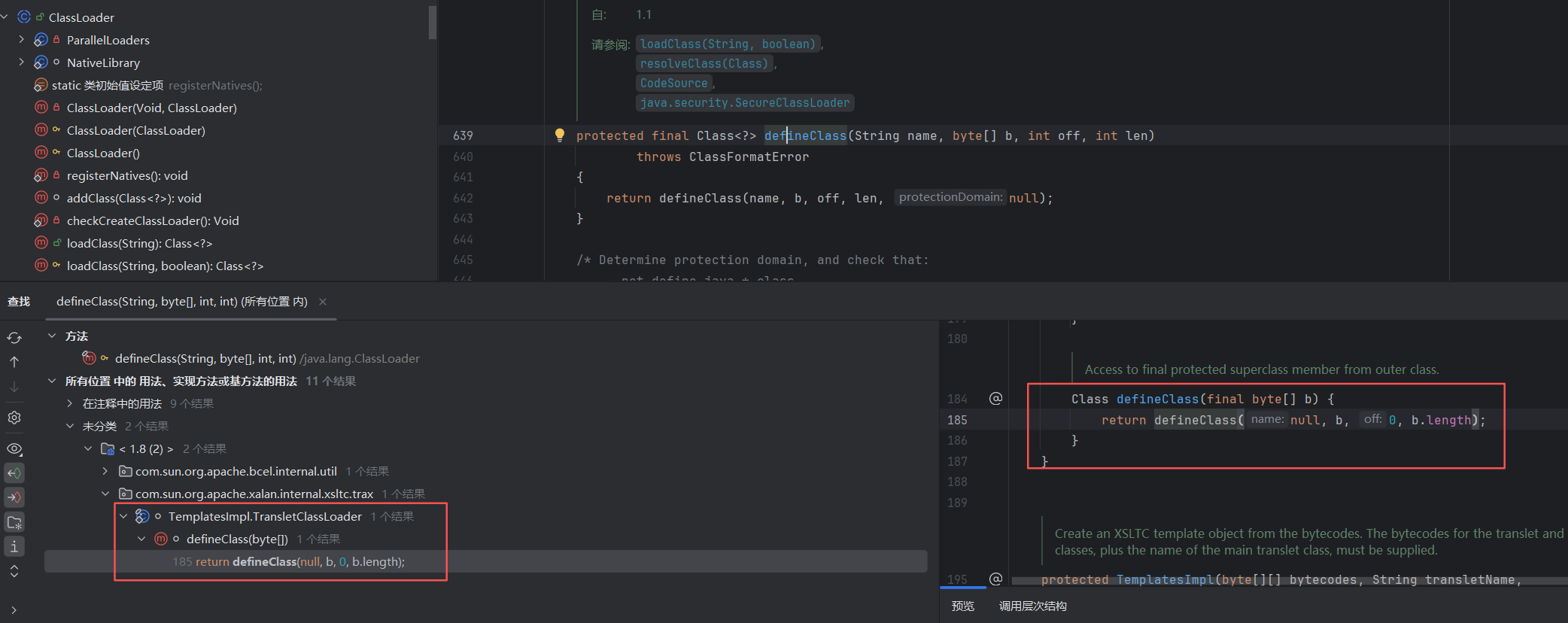Click the gutter @ icon on line 184
Screen dimensions: 1568x623
click(995, 399)
